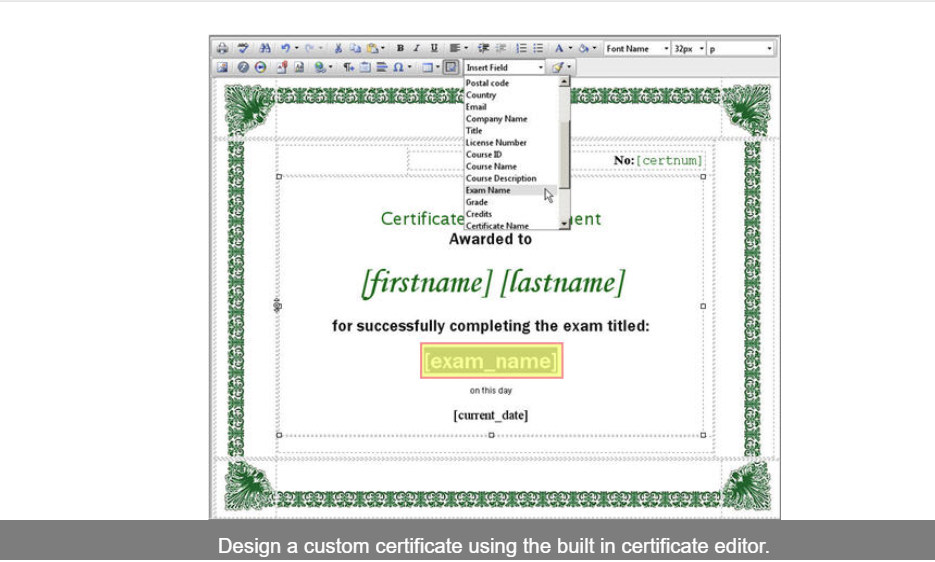Click the numbered list icon
Screen dimensions: 935x562
522,48
